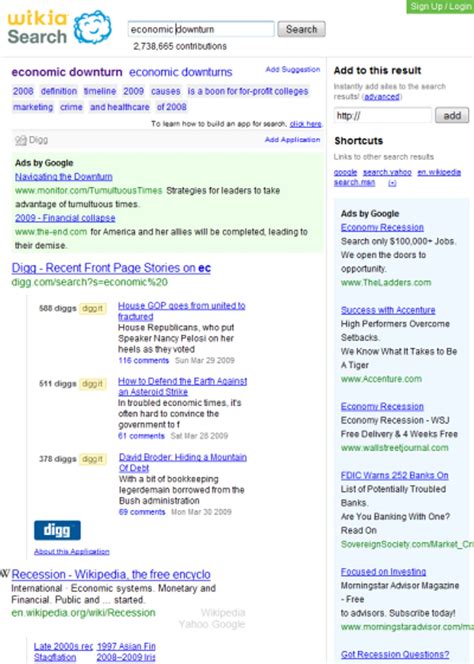This screenshot has width=474, height=664.
Task: Select 'is a boon for for-profit colleges' tag
Action: tap(248, 91)
